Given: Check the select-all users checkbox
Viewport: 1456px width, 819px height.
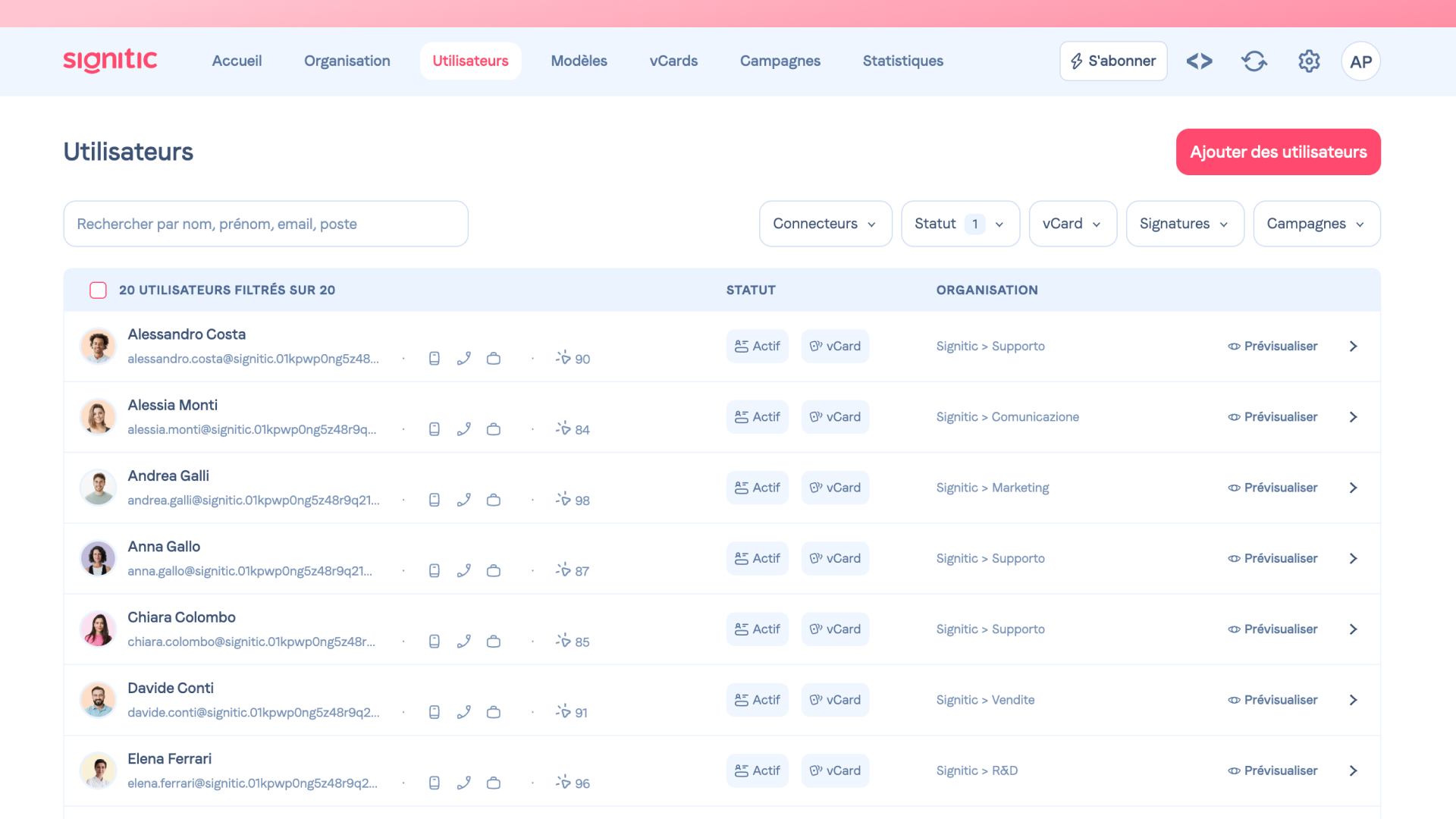Looking at the screenshot, I should tap(98, 290).
